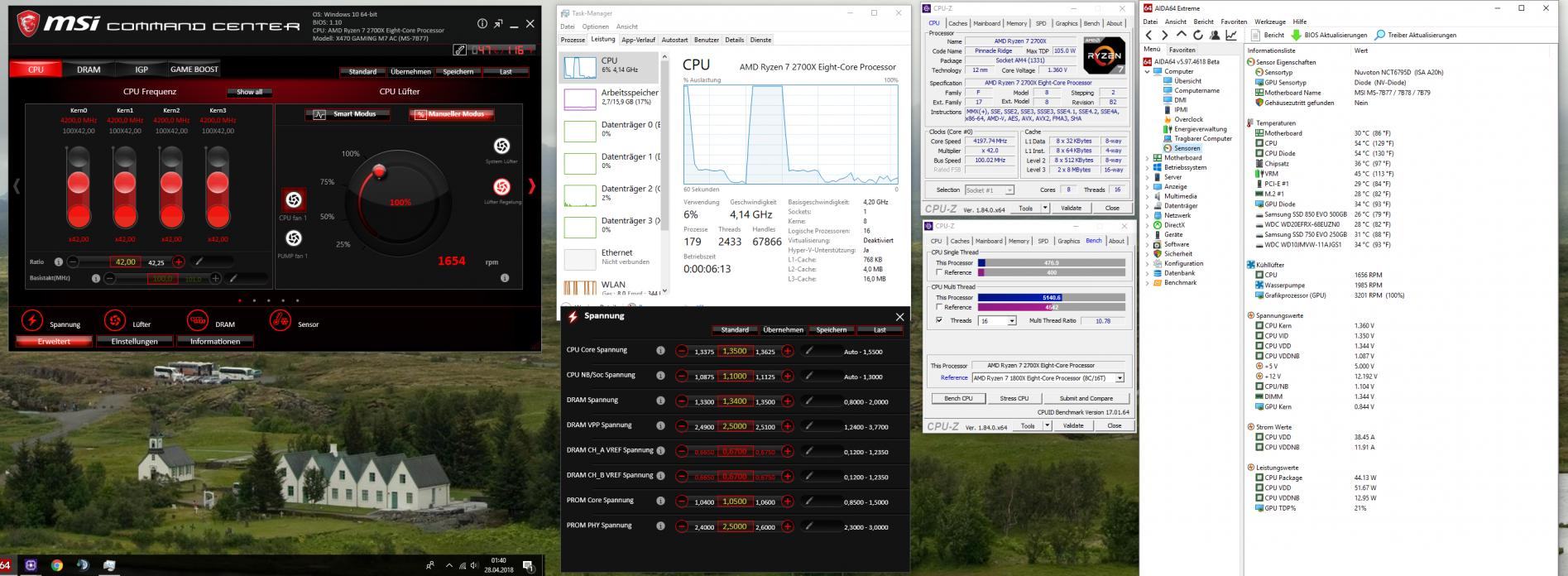Click AIDA64 up-level arrow icon
The image size is (1568, 576).
click(1182, 35)
